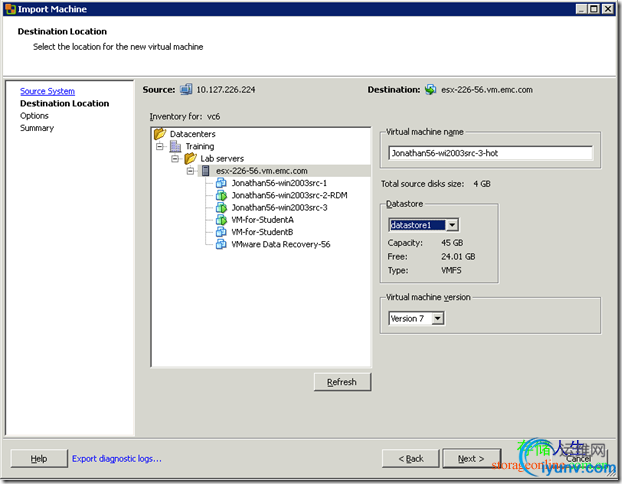Click Inventory for: vc6 label
This screenshot has height=484, width=622.
pos(185,117)
